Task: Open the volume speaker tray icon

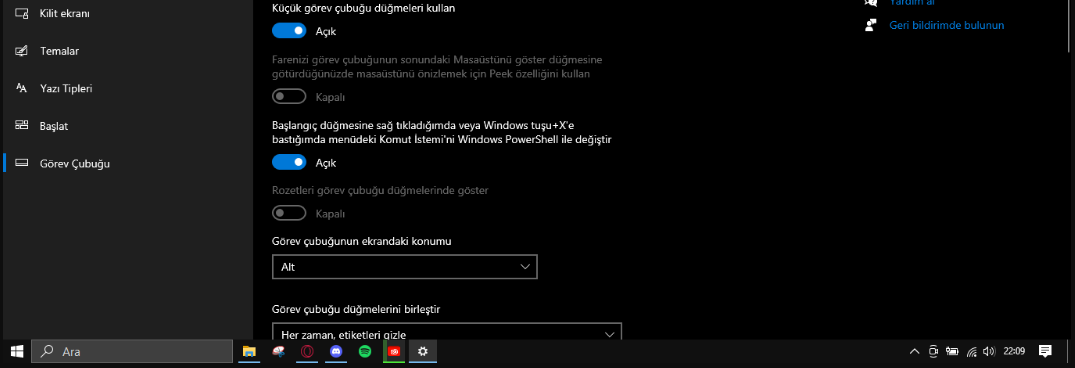Action: point(989,352)
